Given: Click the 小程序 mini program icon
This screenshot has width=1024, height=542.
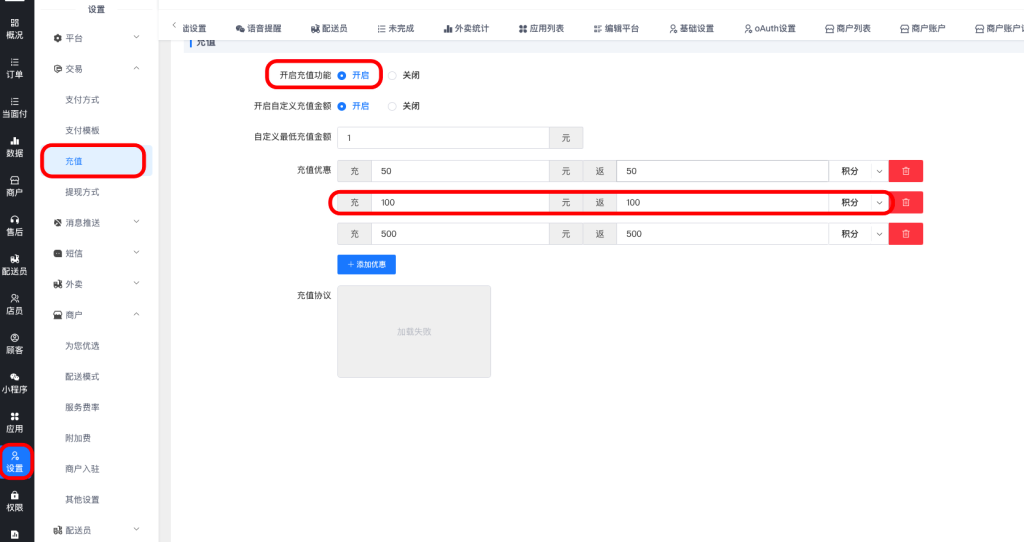Looking at the screenshot, I should (15, 382).
